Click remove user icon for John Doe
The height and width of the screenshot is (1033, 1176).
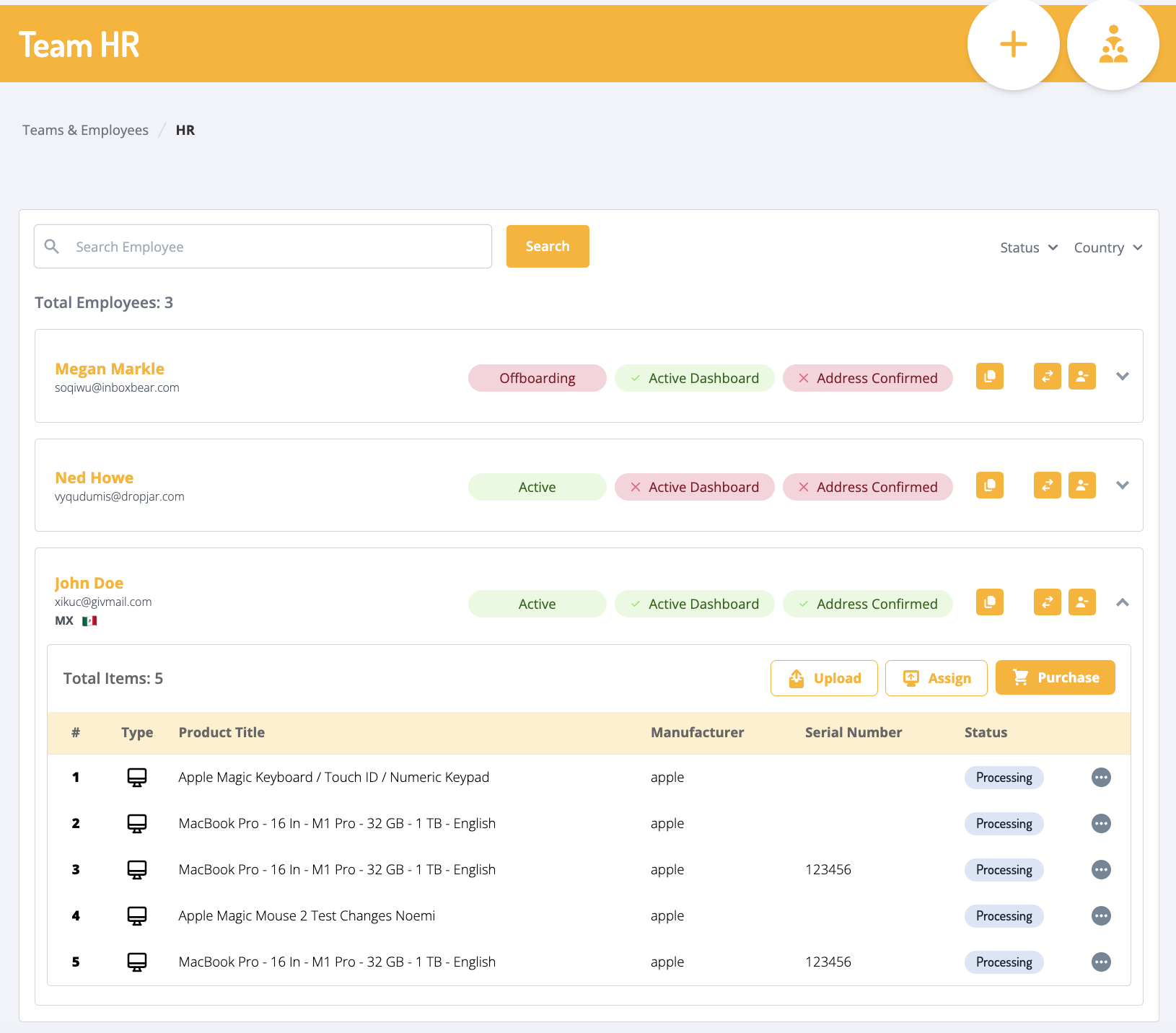pyautogui.click(x=1081, y=602)
